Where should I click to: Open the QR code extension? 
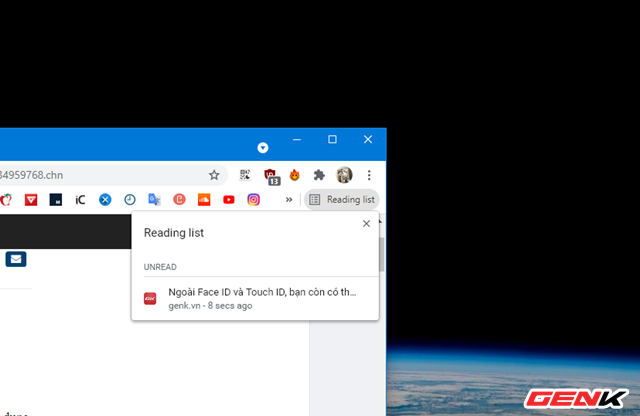coord(245,175)
